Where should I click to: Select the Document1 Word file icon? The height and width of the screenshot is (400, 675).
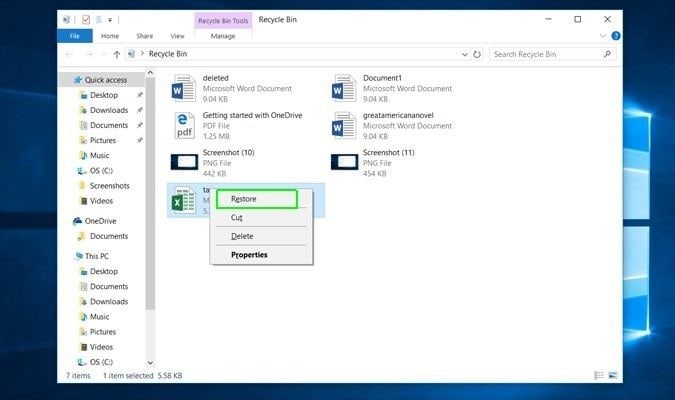pos(344,88)
